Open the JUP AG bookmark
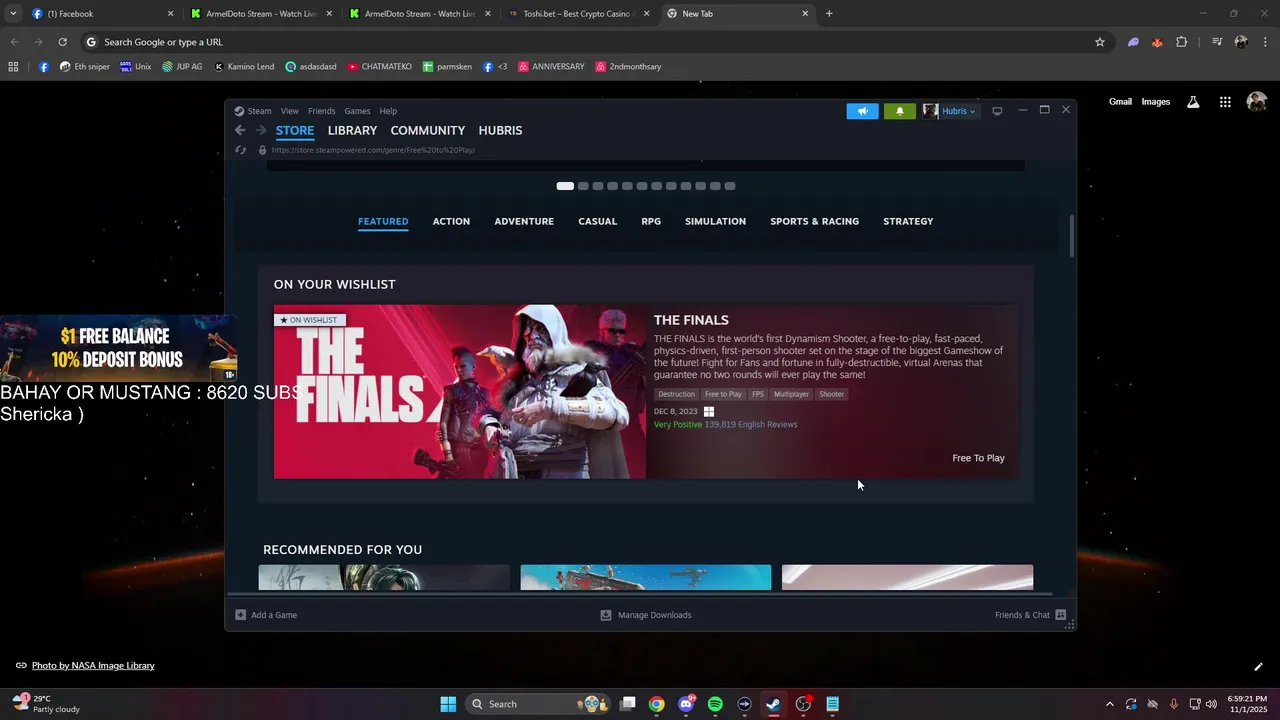1280x720 pixels. pos(181,67)
